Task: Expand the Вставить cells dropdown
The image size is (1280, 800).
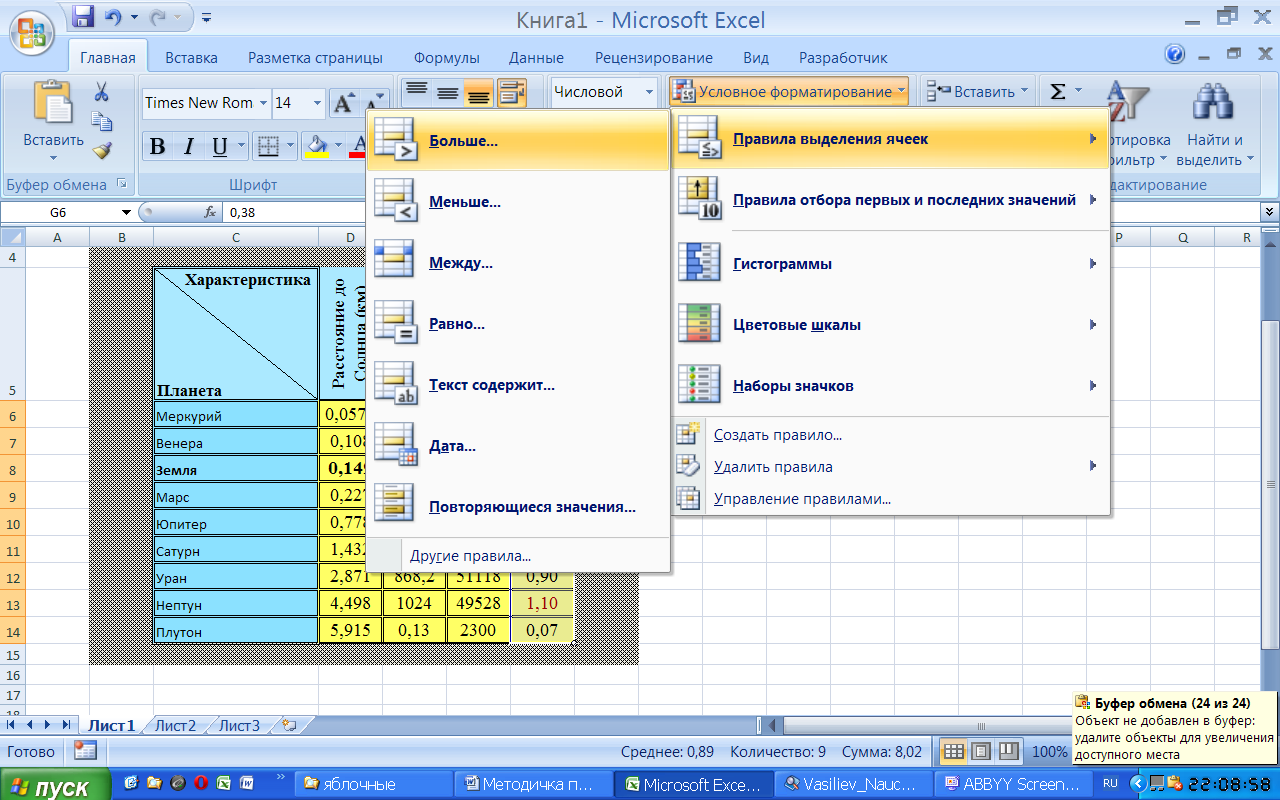Action: 1023,92
